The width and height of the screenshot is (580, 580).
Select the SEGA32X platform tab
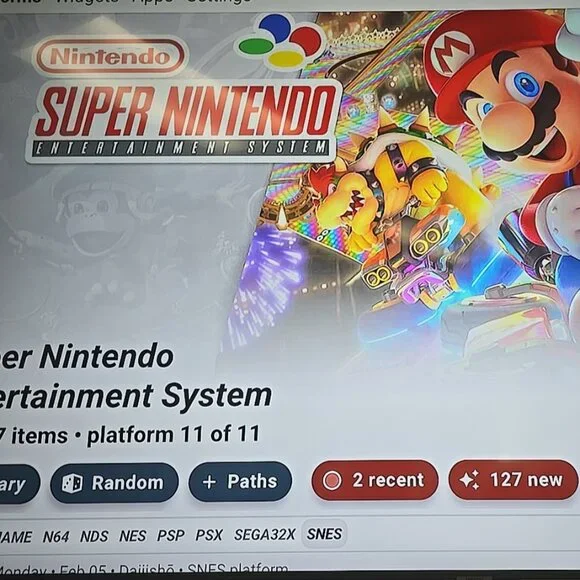pyautogui.click(x=265, y=535)
